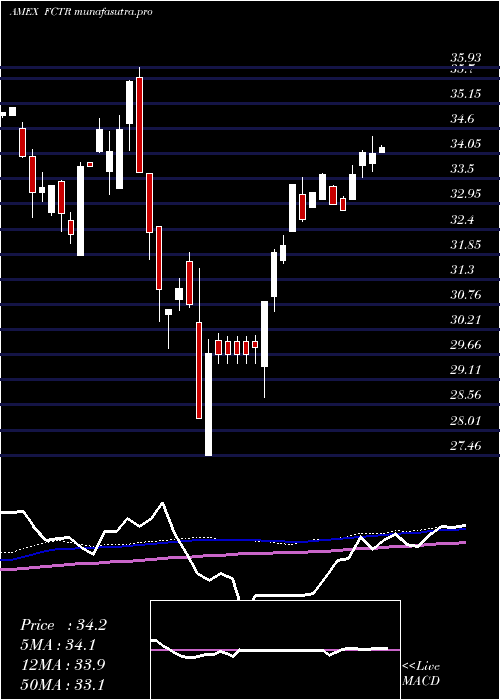Click the 'Price : 34.2' readout
This screenshot has height=700, width=500.
[63, 625]
